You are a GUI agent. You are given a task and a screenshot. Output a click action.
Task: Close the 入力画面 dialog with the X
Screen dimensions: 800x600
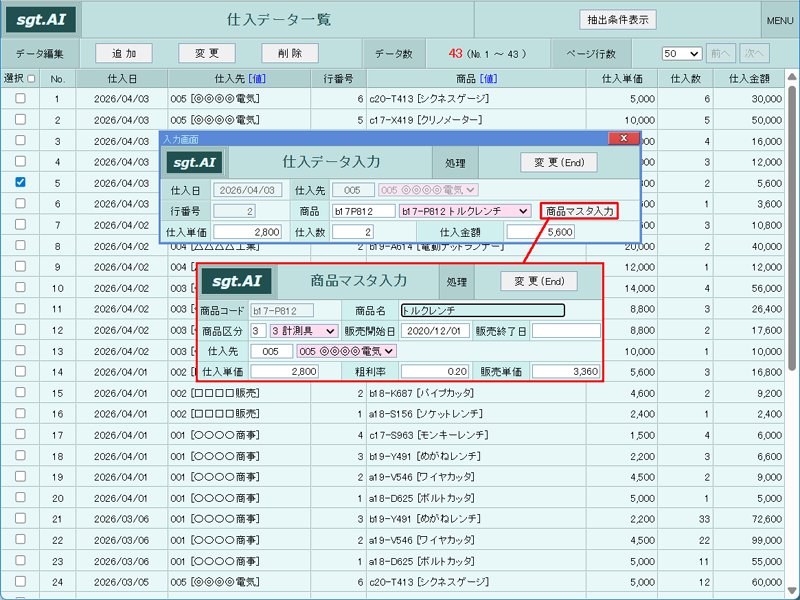(623, 138)
